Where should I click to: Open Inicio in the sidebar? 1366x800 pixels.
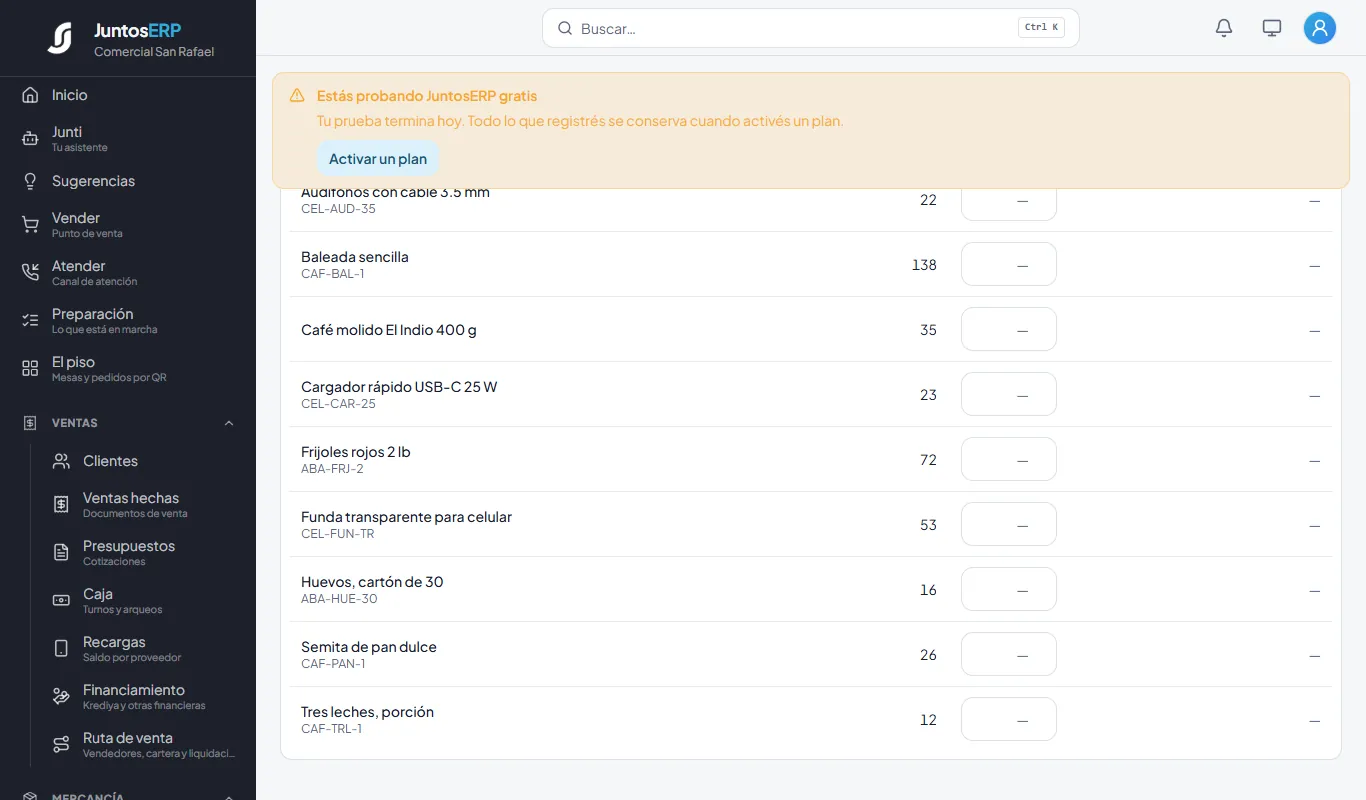[x=128, y=95]
